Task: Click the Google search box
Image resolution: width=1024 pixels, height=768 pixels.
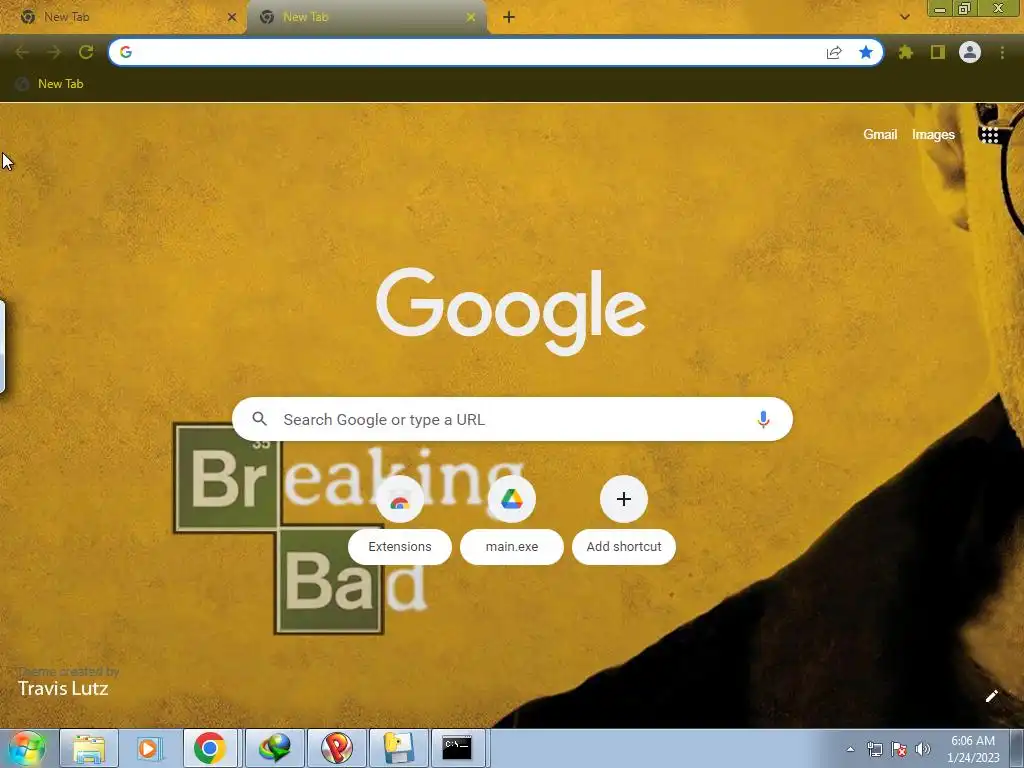Action: coord(512,419)
